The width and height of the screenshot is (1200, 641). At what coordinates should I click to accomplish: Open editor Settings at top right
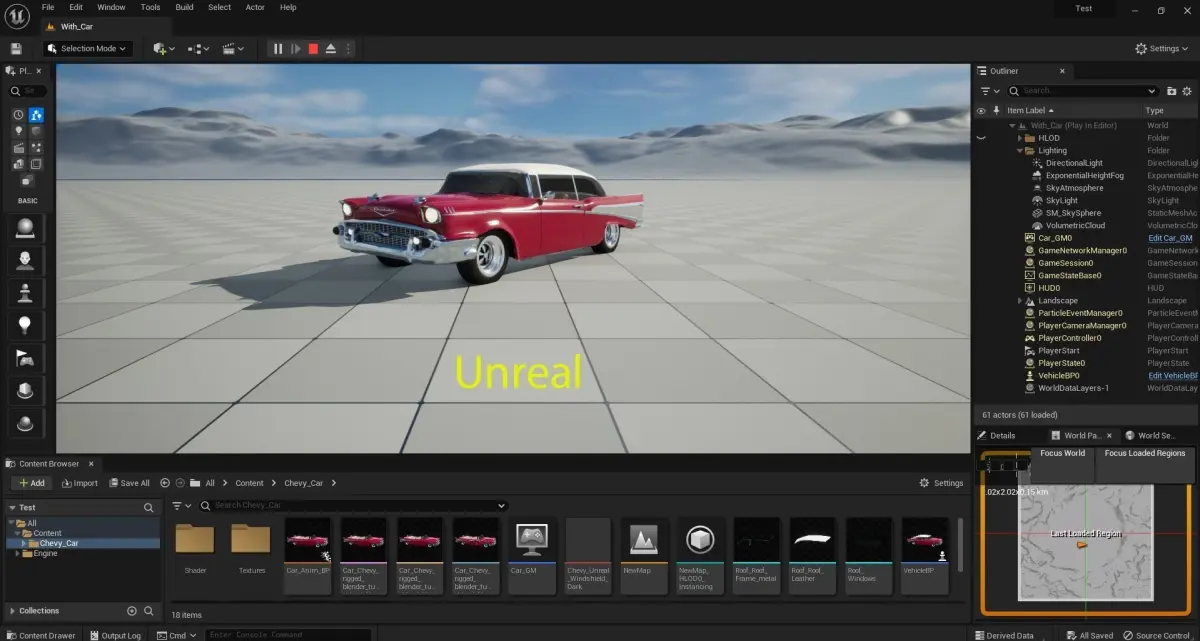pyautogui.click(x=1163, y=48)
